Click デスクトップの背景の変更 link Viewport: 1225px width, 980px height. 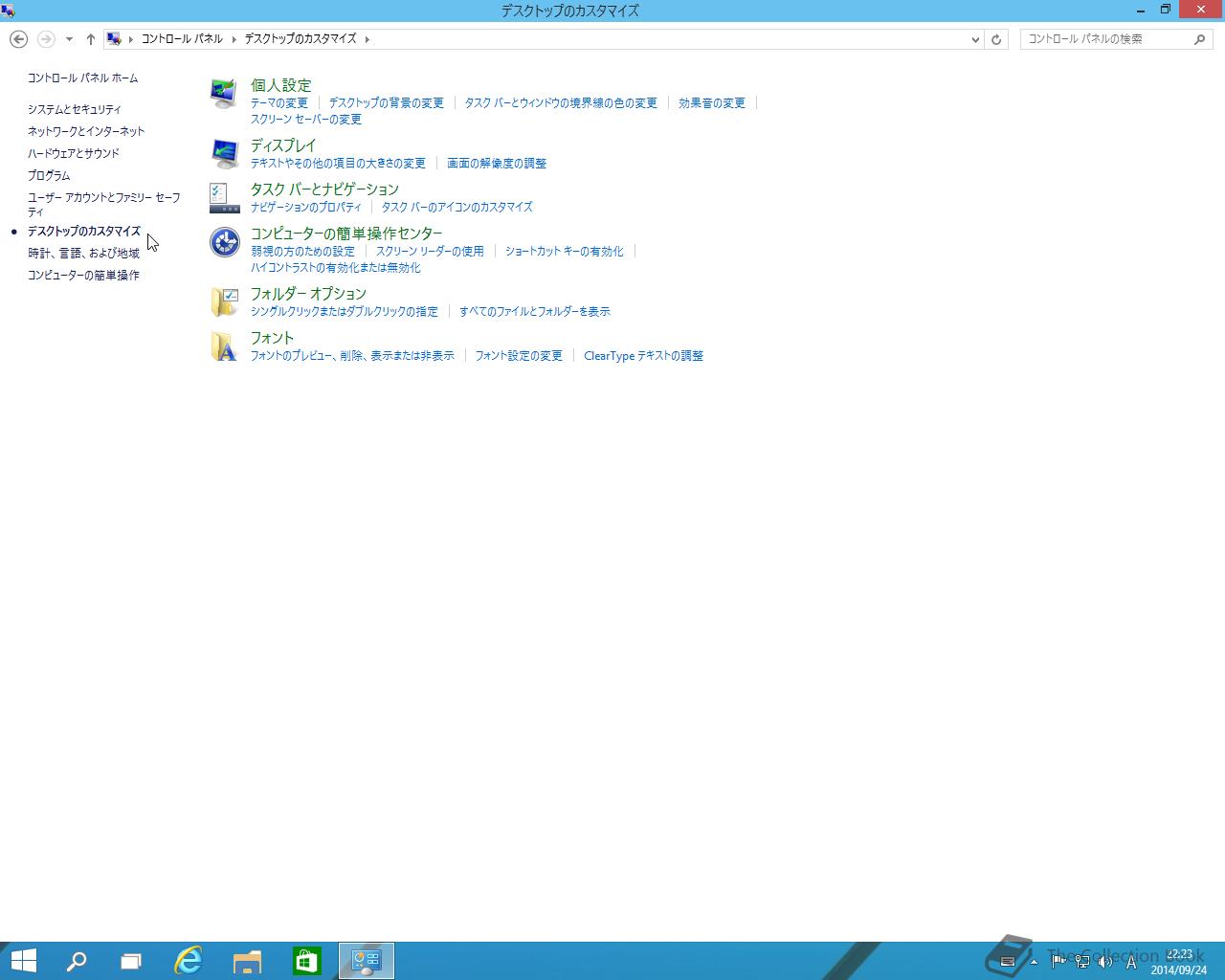pyautogui.click(x=387, y=103)
